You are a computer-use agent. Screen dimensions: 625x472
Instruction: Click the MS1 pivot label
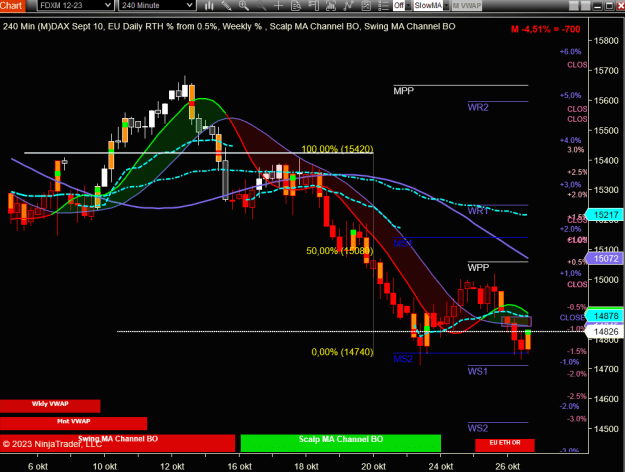click(x=403, y=243)
